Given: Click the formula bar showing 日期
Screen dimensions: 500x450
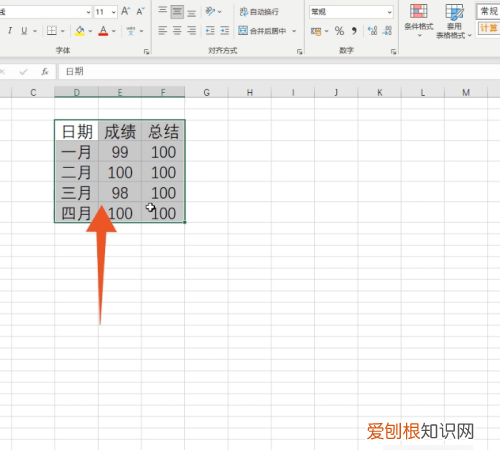Looking at the screenshot, I should (x=279, y=71).
